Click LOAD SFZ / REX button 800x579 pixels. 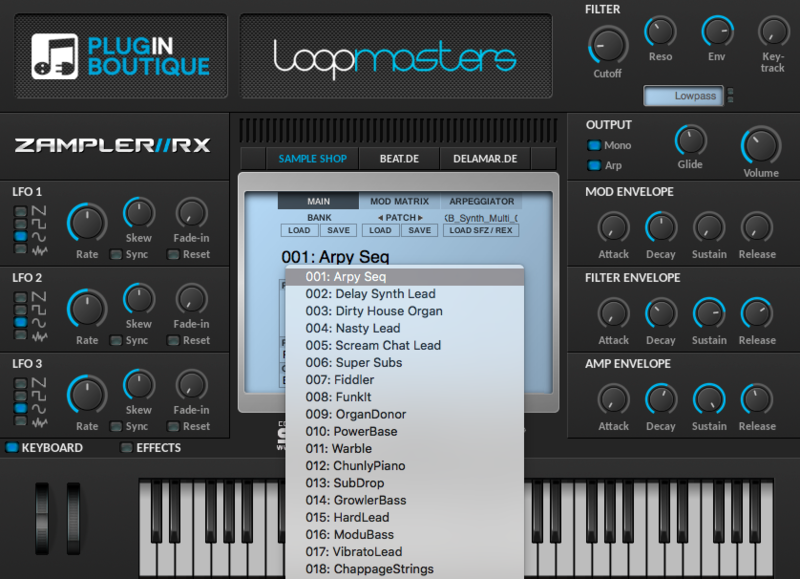click(x=481, y=231)
